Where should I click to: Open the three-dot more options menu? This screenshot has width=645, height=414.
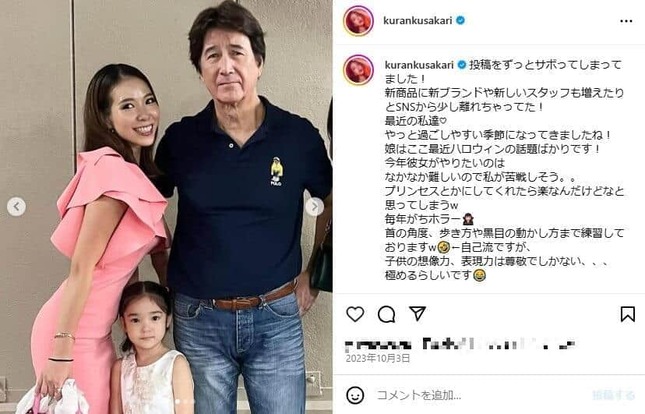(626, 21)
